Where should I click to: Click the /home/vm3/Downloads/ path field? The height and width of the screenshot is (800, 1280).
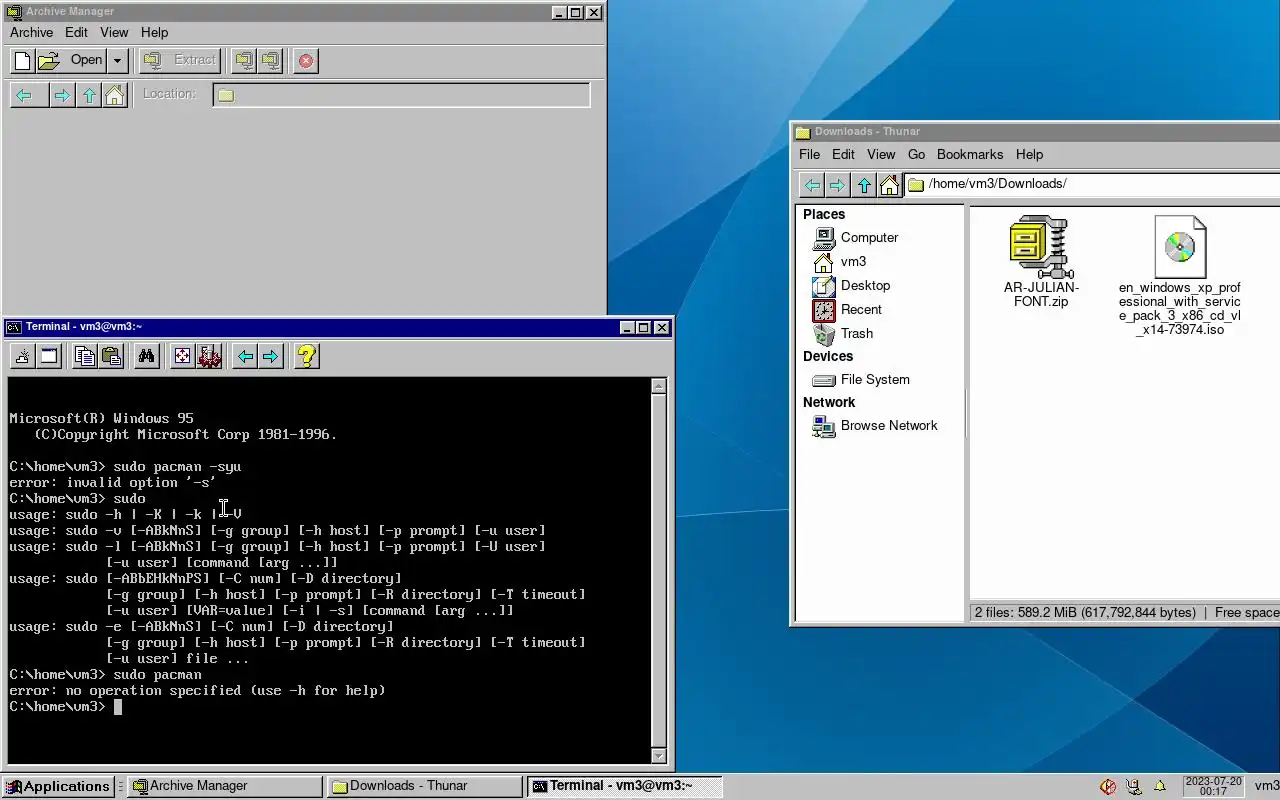click(x=1092, y=184)
